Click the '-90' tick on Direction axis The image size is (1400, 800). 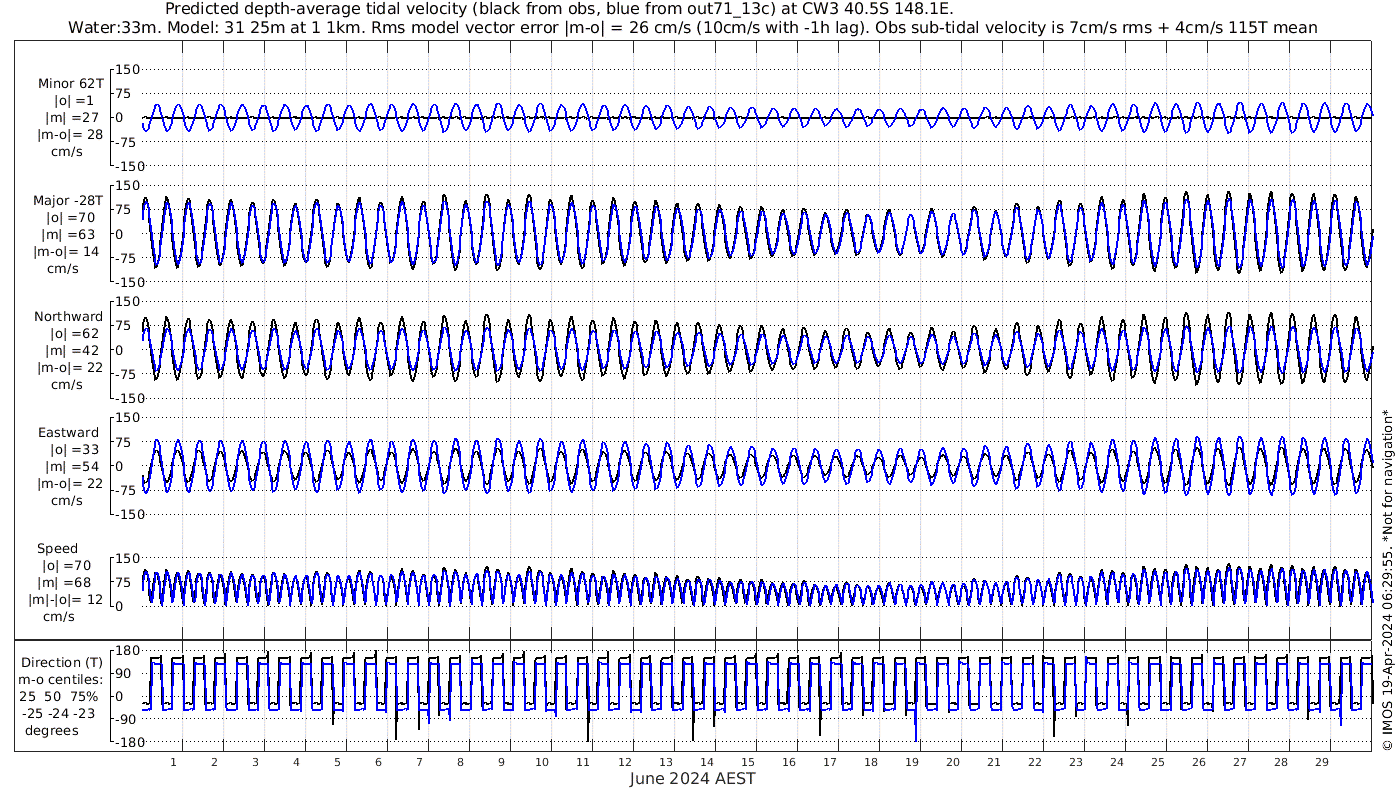click(x=126, y=719)
